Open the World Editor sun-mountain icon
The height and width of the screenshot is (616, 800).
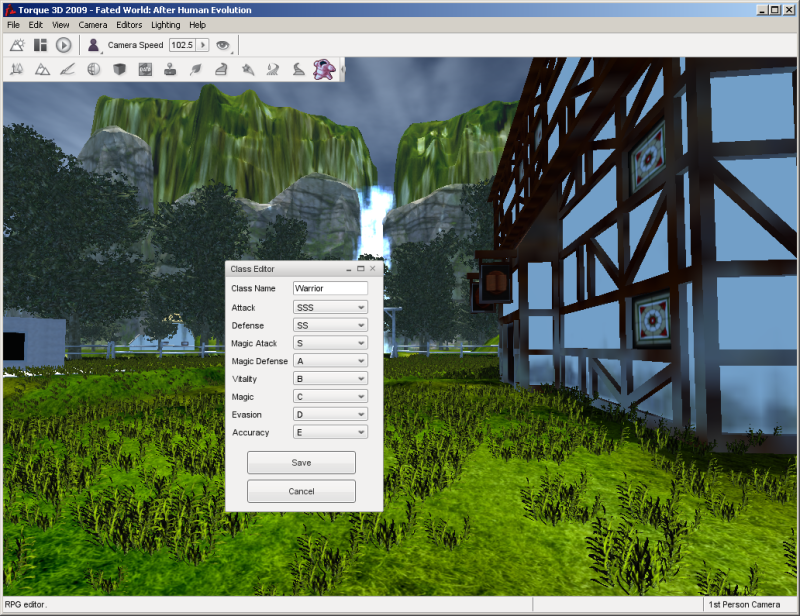tap(17, 45)
